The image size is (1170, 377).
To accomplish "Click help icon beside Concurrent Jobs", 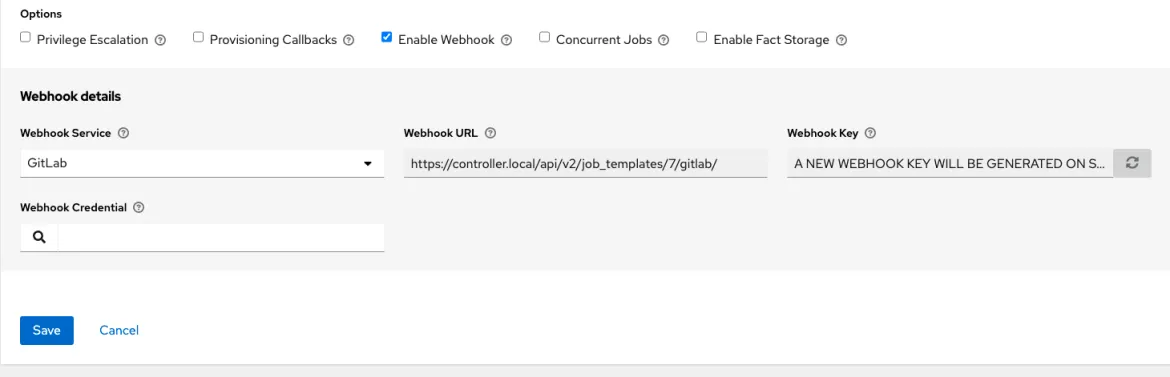I will point(663,40).
